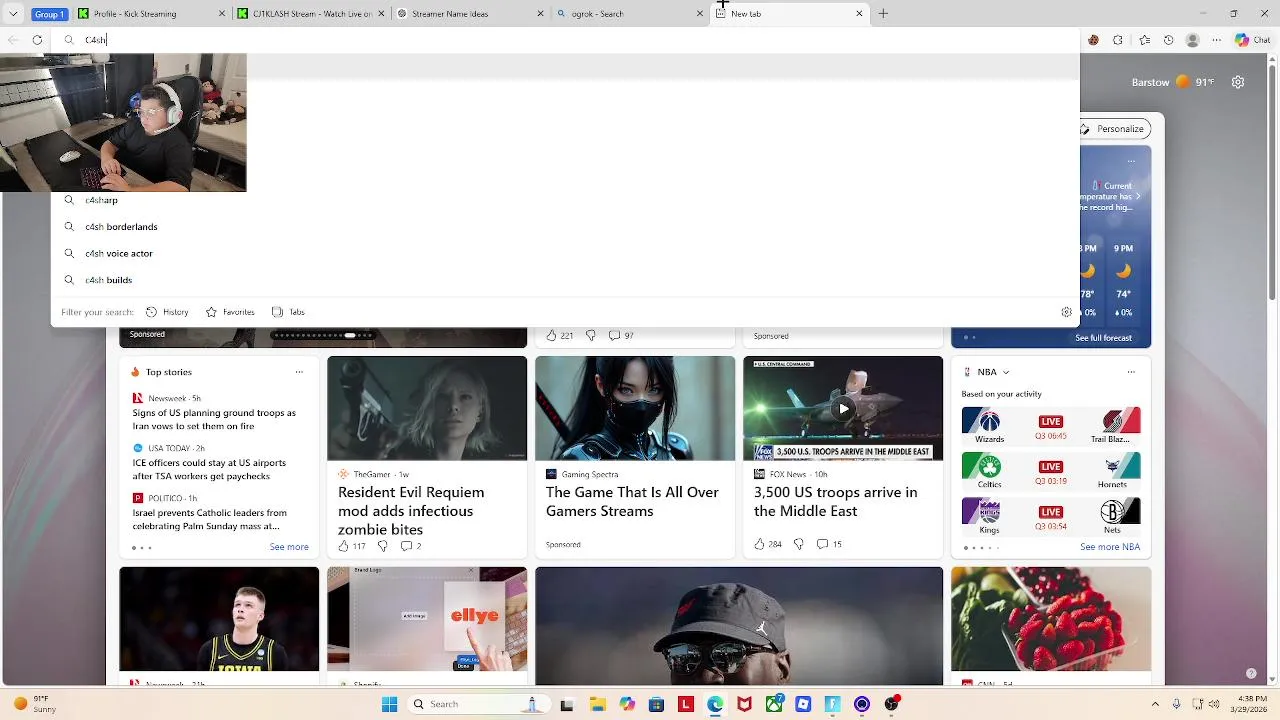
Task: Dislike the Resident Evil Requiem article
Action: (382, 546)
